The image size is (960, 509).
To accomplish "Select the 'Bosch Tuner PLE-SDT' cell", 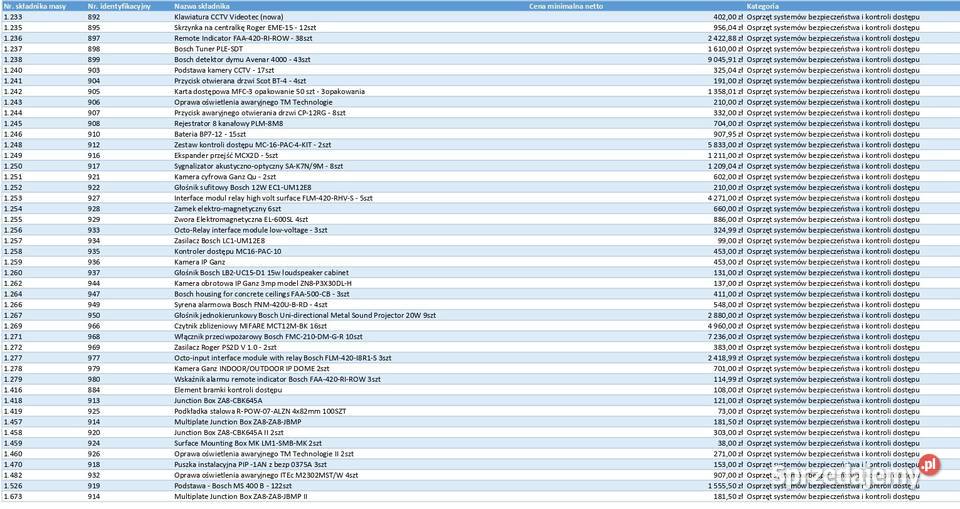I will point(208,49).
